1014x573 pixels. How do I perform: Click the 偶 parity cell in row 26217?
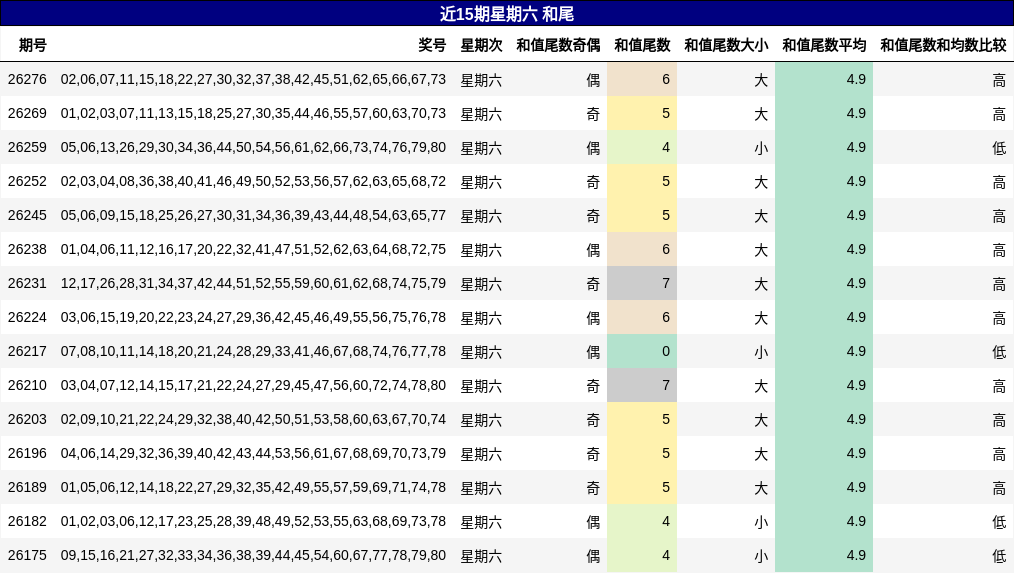tap(593, 352)
